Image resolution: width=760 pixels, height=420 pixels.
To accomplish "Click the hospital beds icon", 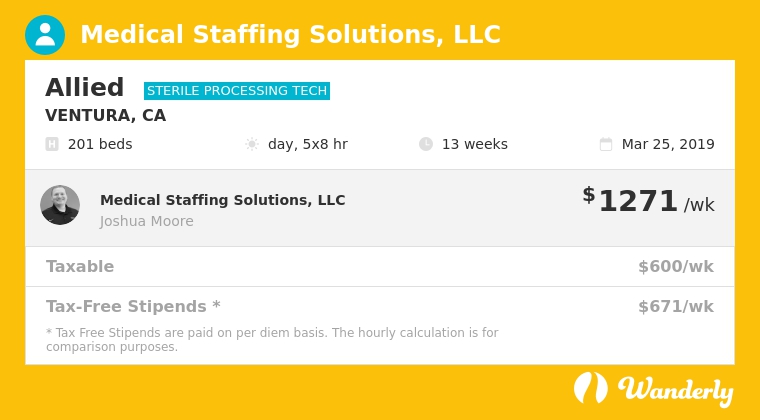I will pyautogui.click(x=52, y=144).
